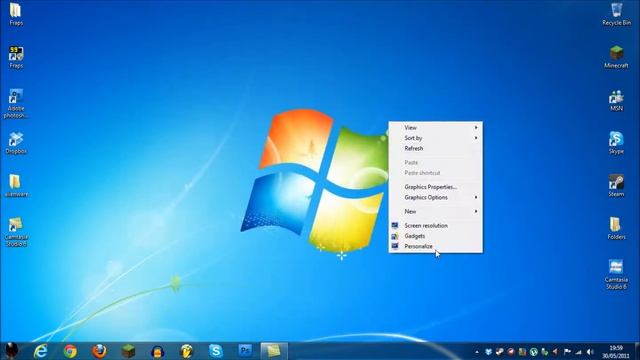Open the View submenu in context menu
The image size is (640, 360).
(x=436, y=128)
